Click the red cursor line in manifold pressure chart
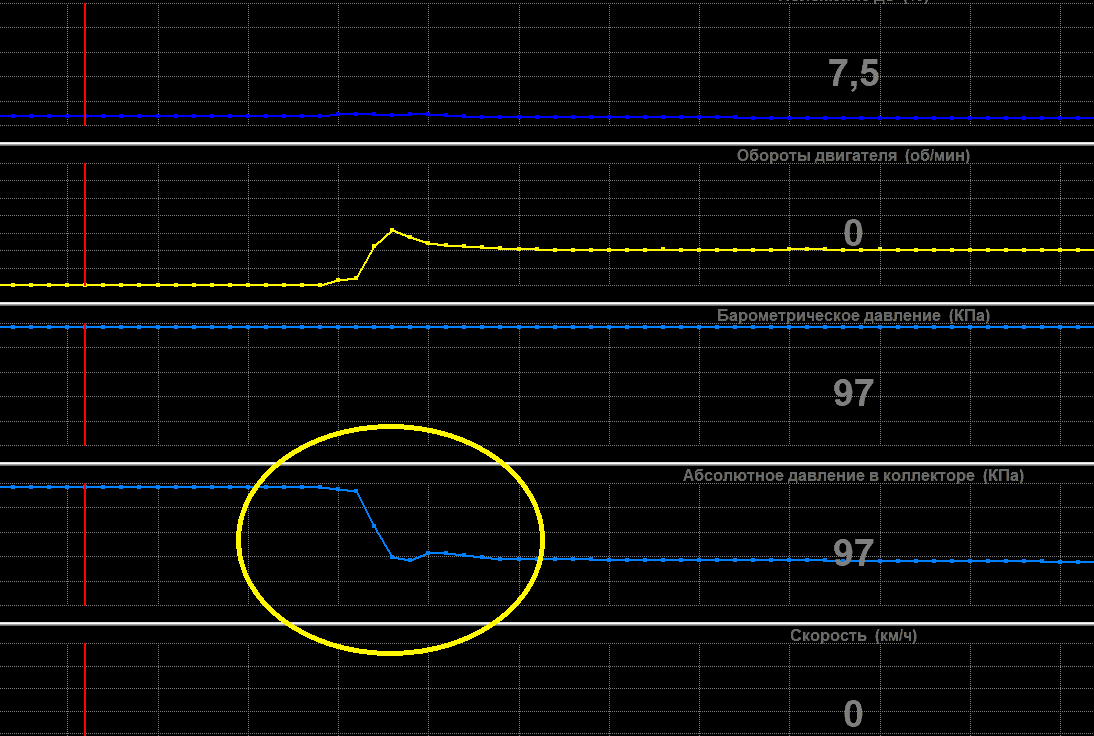Image resolution: width=1094 pixels, height=736 pixels. pos(85,544)
